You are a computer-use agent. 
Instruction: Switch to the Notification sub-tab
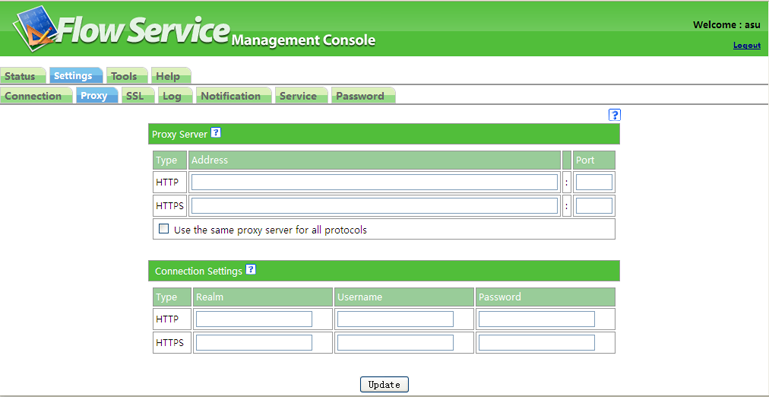tap(233, 96)
